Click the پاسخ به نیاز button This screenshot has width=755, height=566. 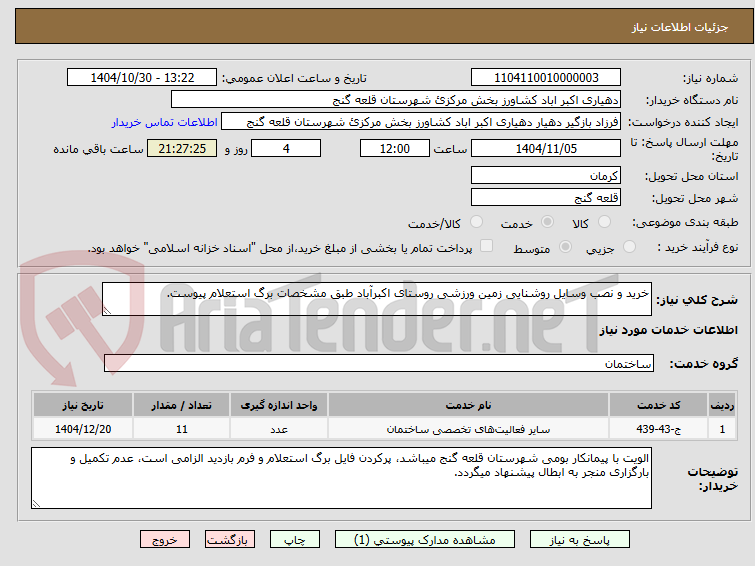579,540
